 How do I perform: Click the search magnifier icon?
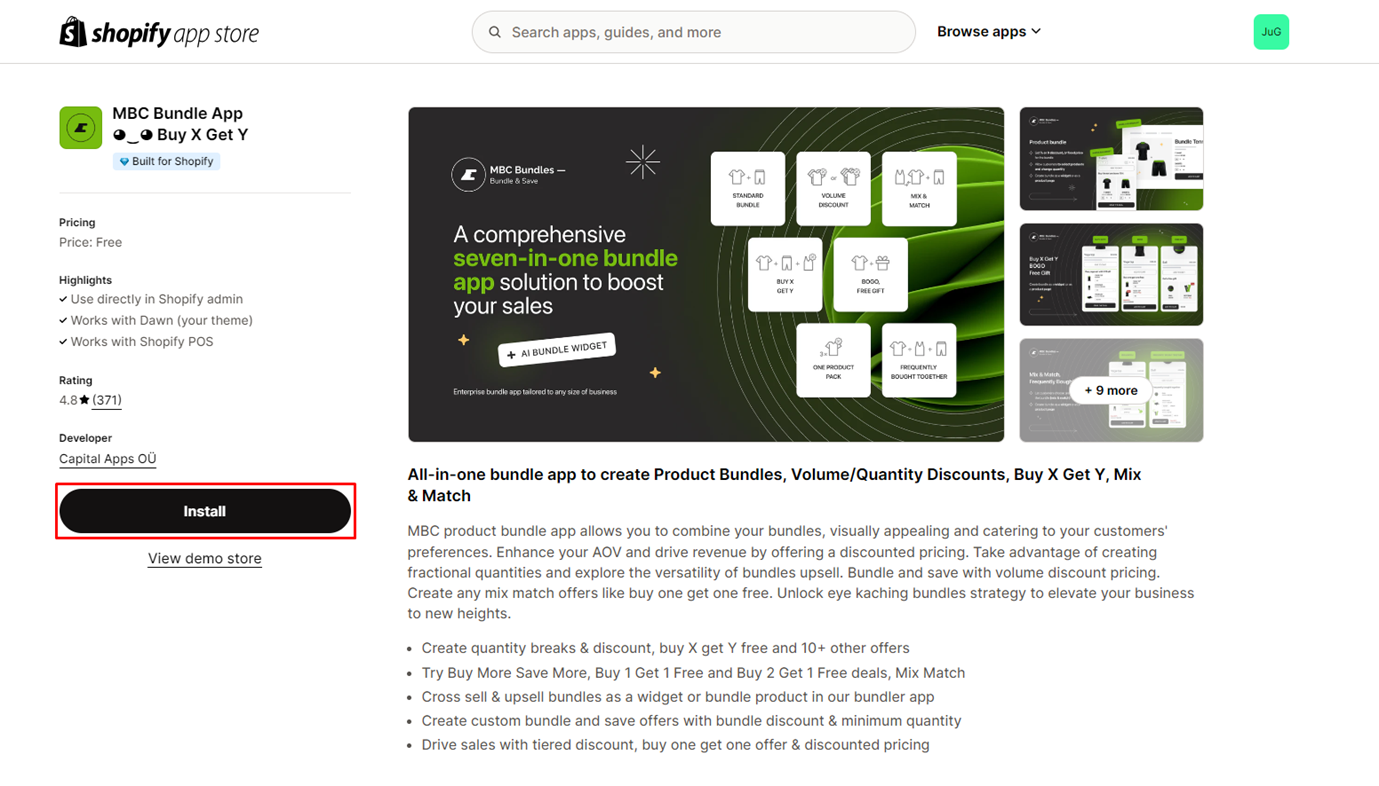495,32
